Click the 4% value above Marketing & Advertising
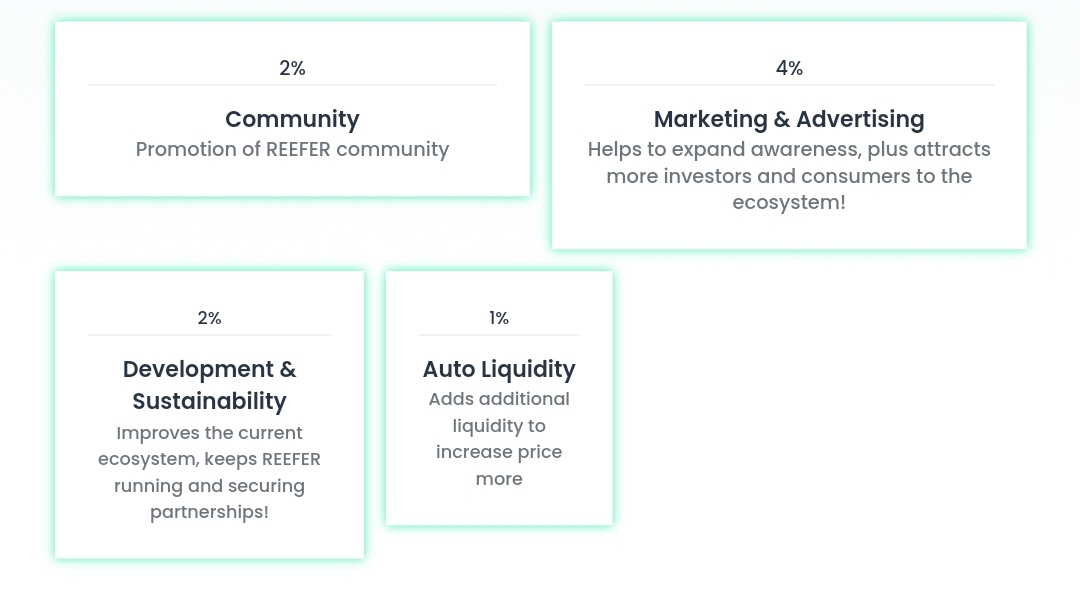The image size is (1080, 598). coord(789,68)
